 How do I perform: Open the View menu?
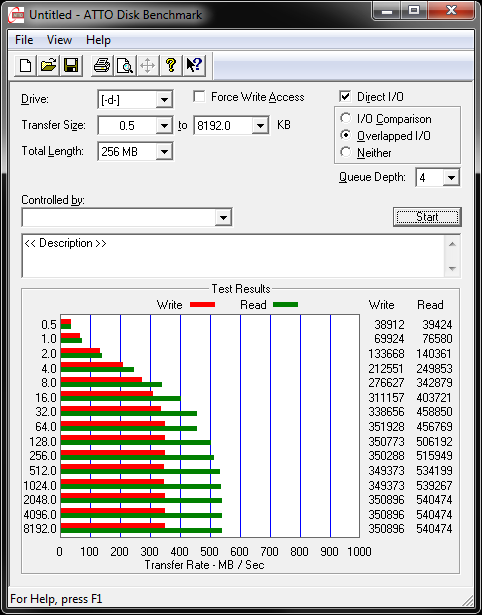59,40
